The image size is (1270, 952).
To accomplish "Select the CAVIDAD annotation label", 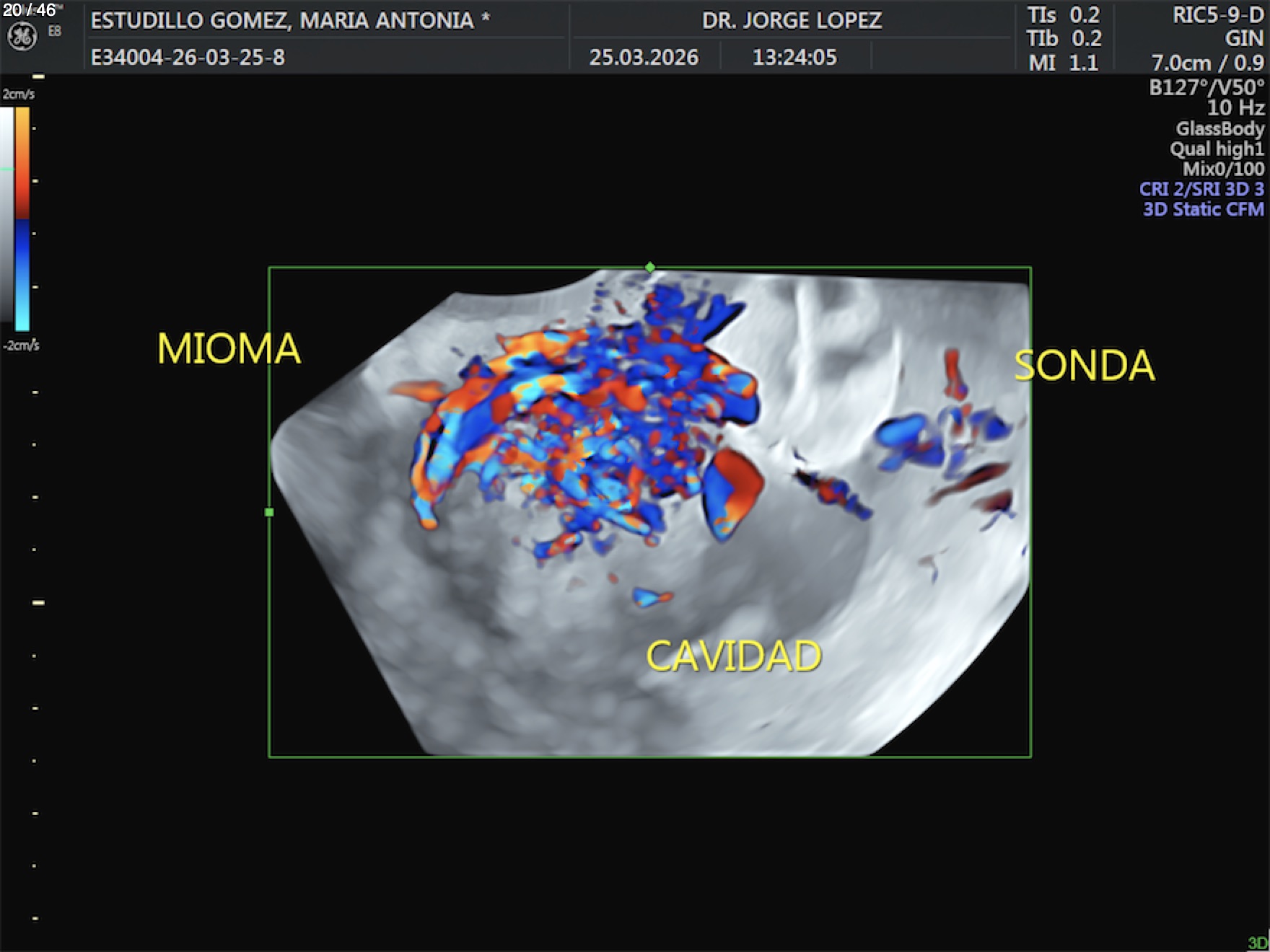I will click(x=733, y=656).
